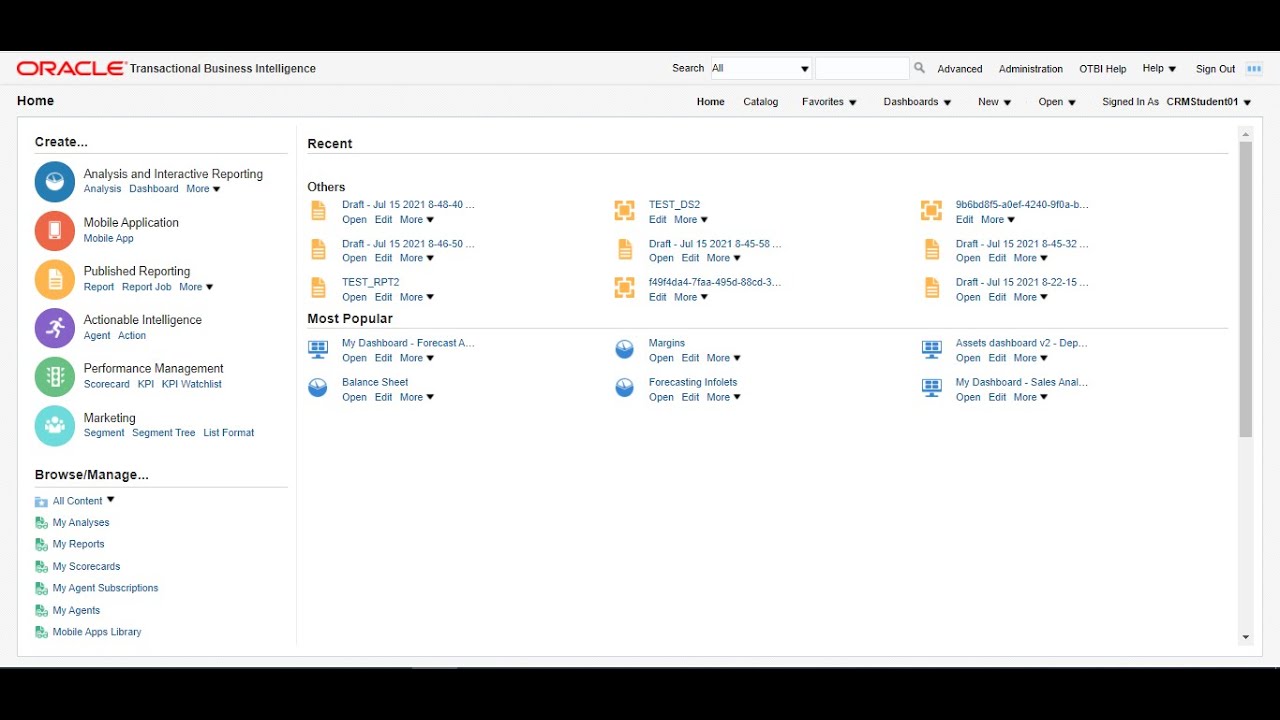Create a new Dashboard via link
1280x720 pixels.
coord(154,189)
